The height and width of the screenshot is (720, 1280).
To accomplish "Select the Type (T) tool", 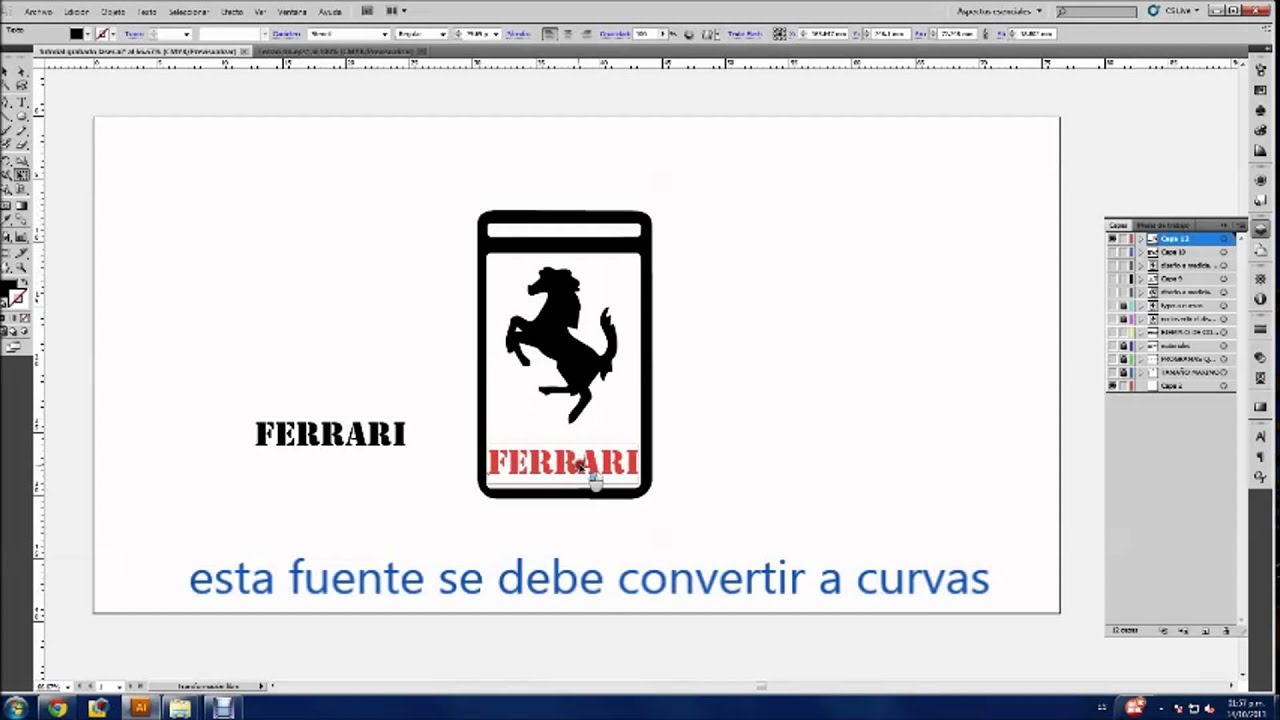I will pyautogui.click(x=21, y=102).
